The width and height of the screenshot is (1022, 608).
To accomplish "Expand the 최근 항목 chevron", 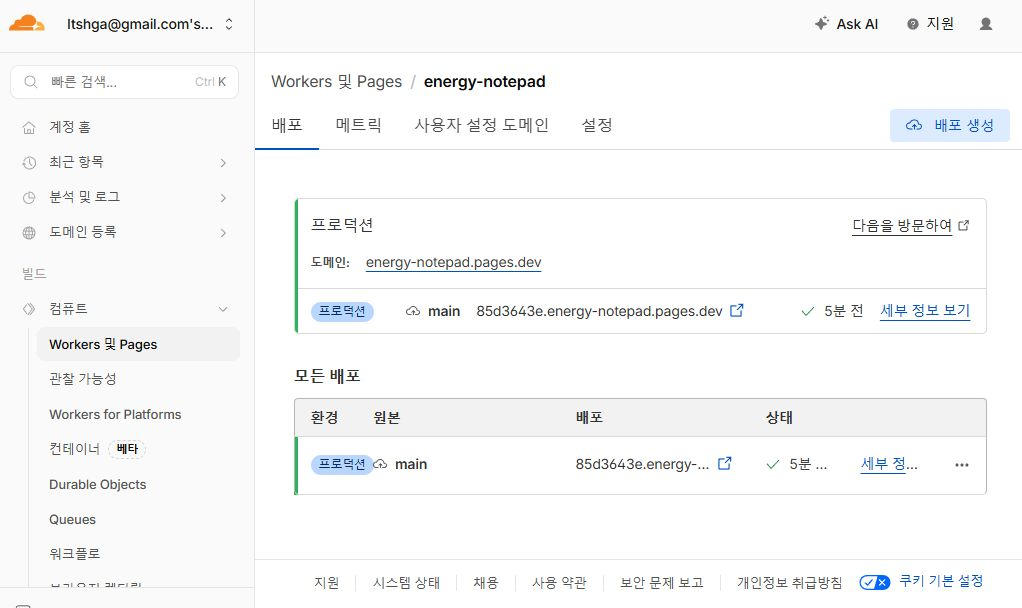I will click(x=223, y=163).
